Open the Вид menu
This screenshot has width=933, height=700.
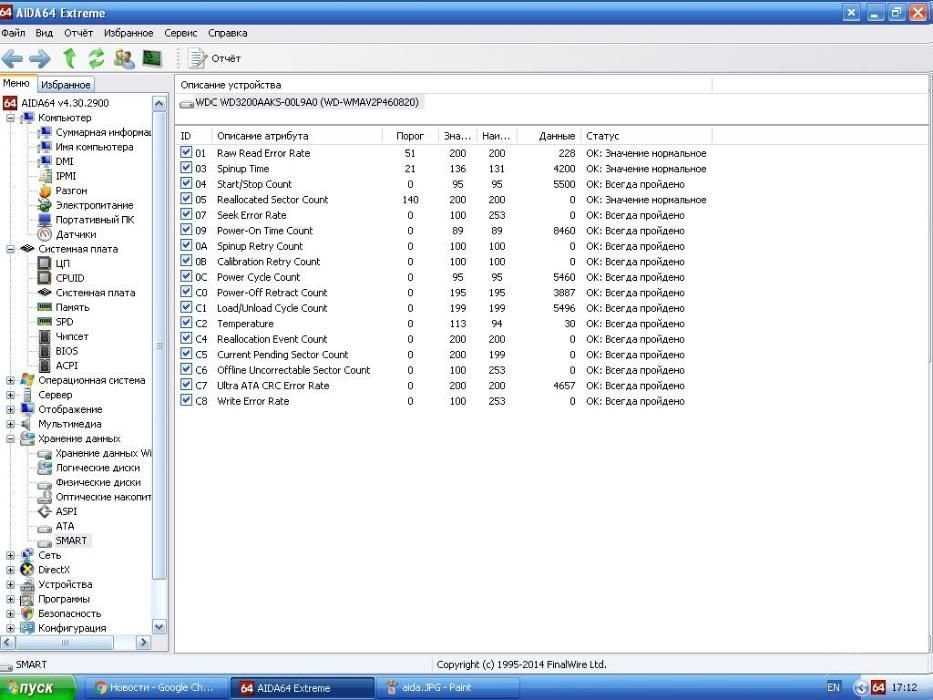(x=44, y=33)
